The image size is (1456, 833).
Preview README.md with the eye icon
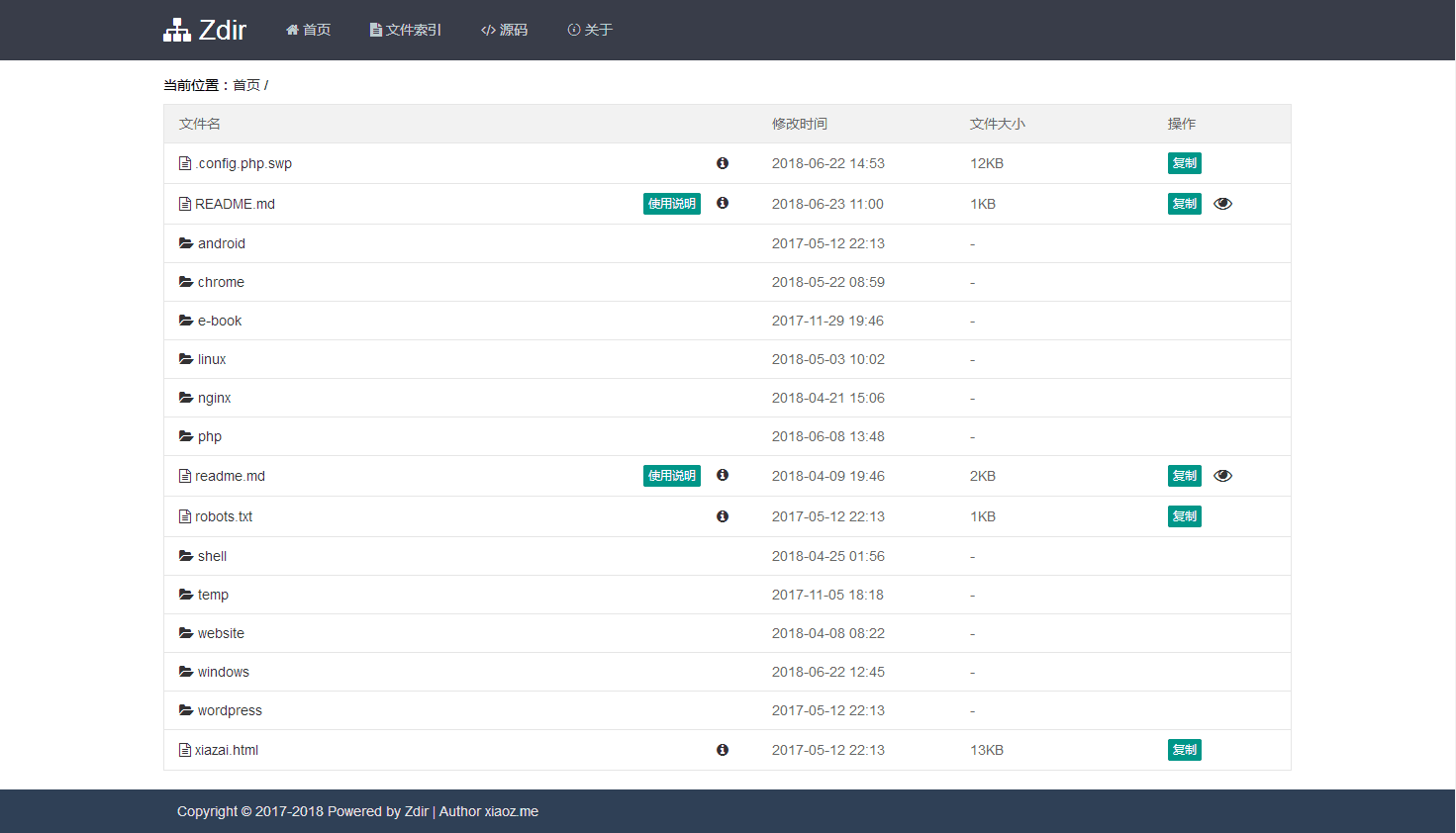click(1222, 204)
